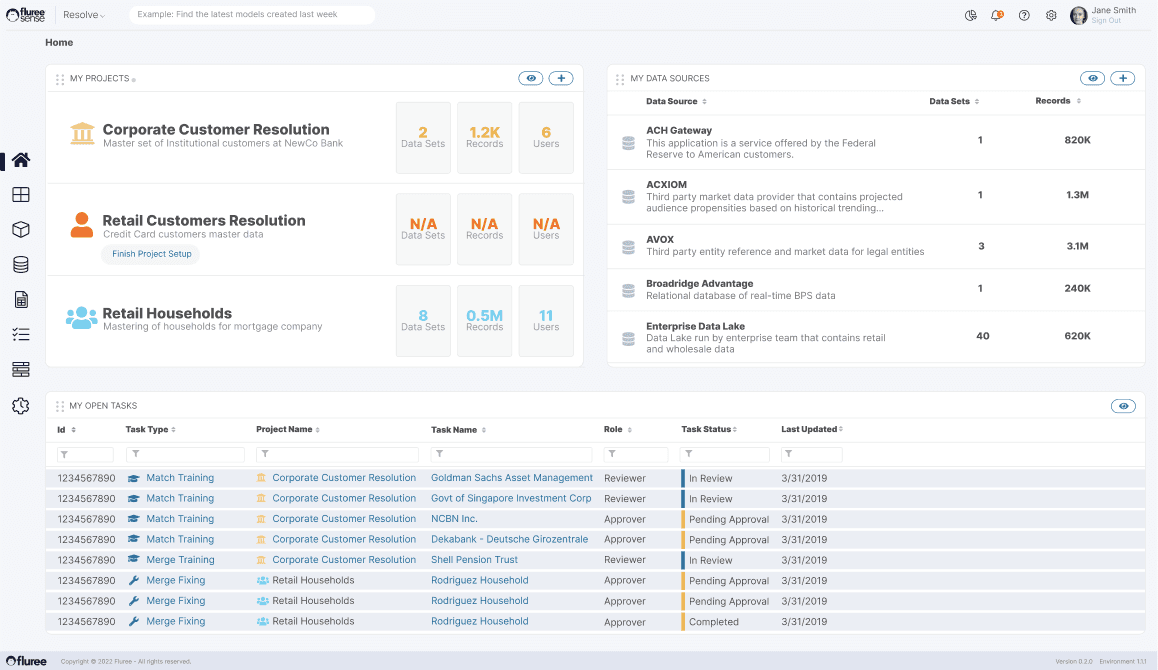Open Dekabank - Deutsche Girozentrale task
Screen dimensions: 1158x670
click(x=510, y=539)
